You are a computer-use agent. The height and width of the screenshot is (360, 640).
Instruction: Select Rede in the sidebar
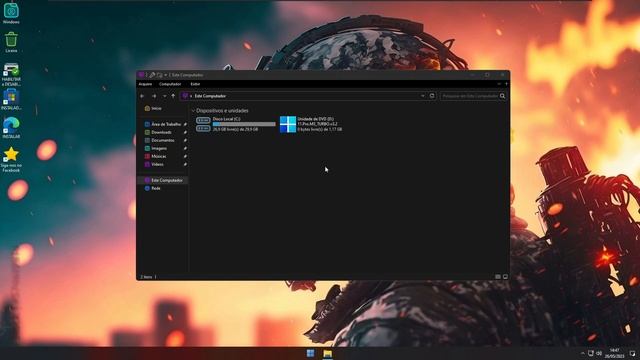tap(153, 189)
